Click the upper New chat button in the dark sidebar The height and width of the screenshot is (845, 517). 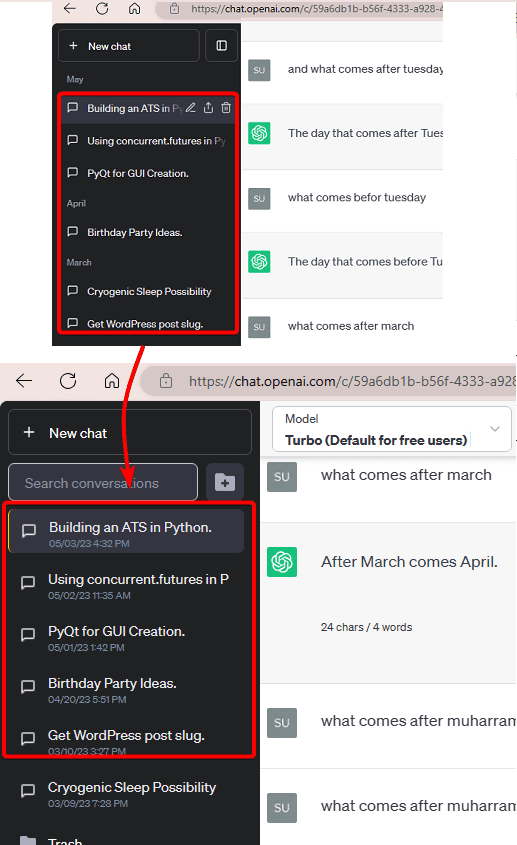click(x=129, y=46)
